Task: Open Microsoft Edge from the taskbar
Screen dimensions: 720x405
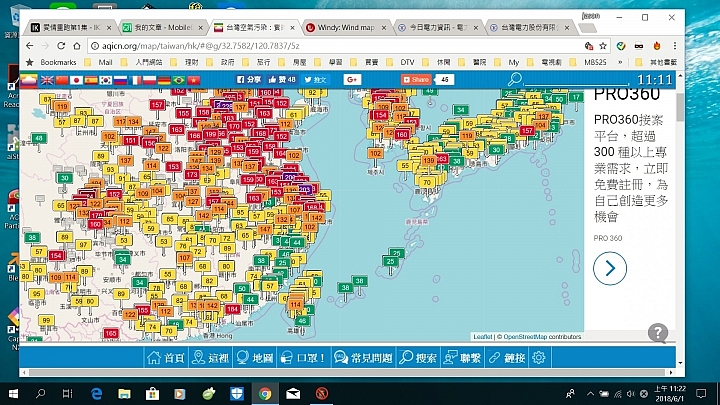Action: pos(96,394)
